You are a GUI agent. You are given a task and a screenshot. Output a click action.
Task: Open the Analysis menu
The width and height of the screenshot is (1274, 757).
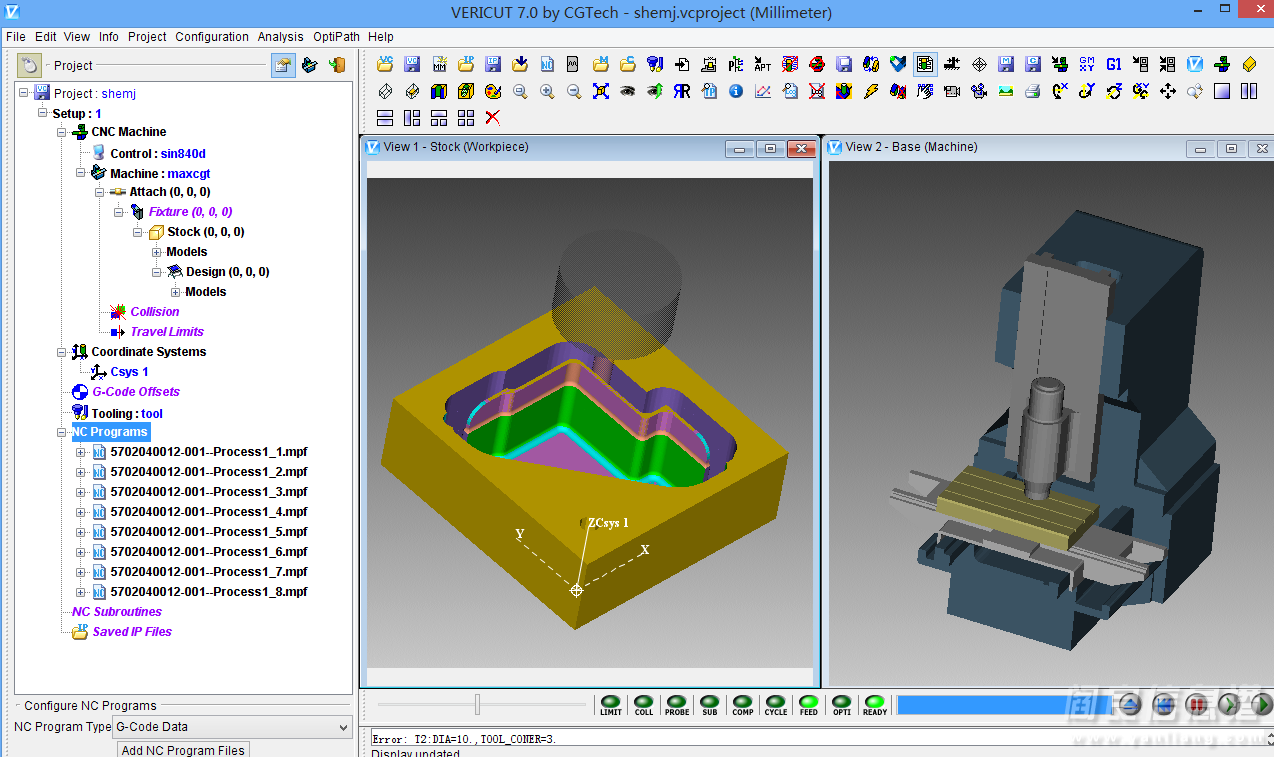click(x=280, y=37)
